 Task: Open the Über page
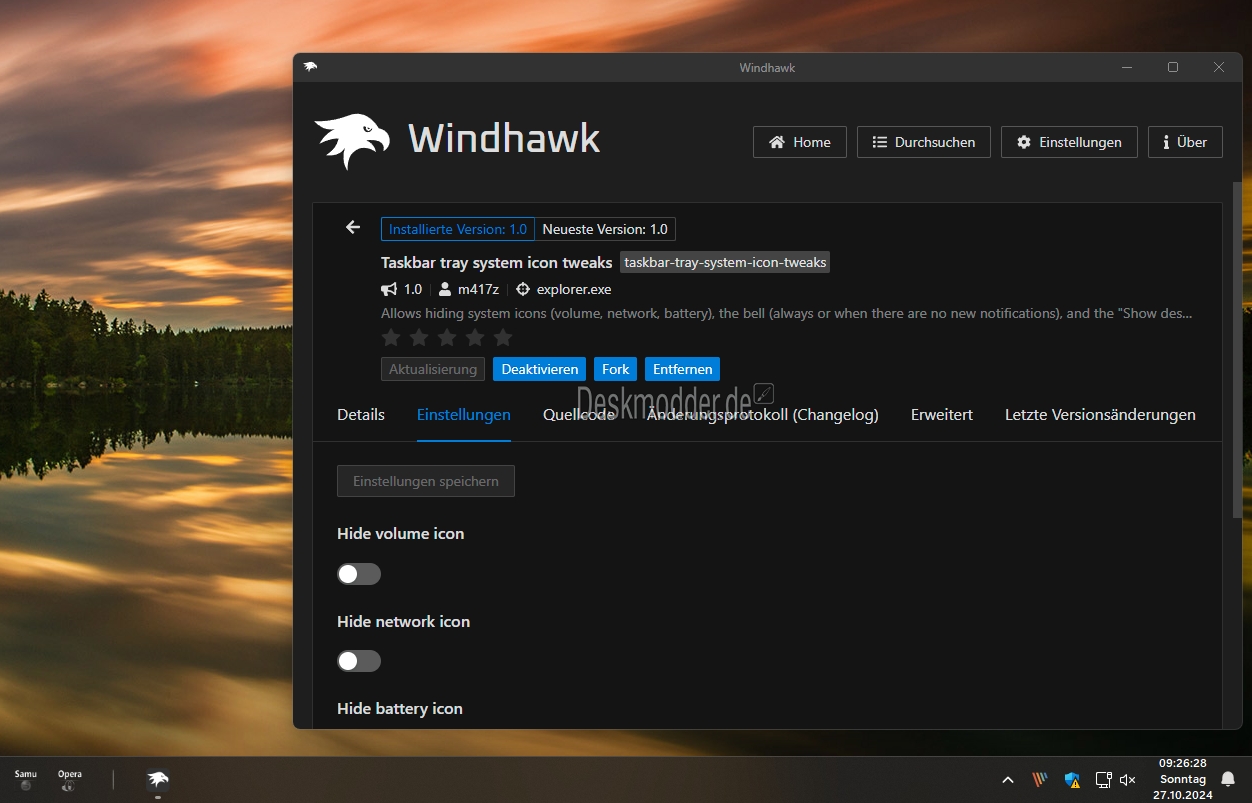(1185, 142)
